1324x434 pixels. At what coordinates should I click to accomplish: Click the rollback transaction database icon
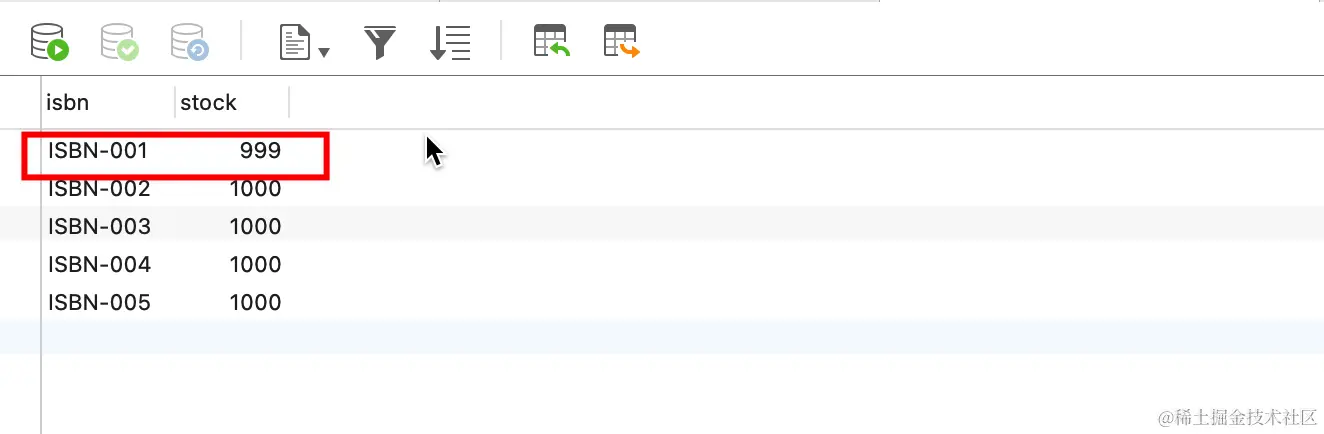tap(189, 43)
